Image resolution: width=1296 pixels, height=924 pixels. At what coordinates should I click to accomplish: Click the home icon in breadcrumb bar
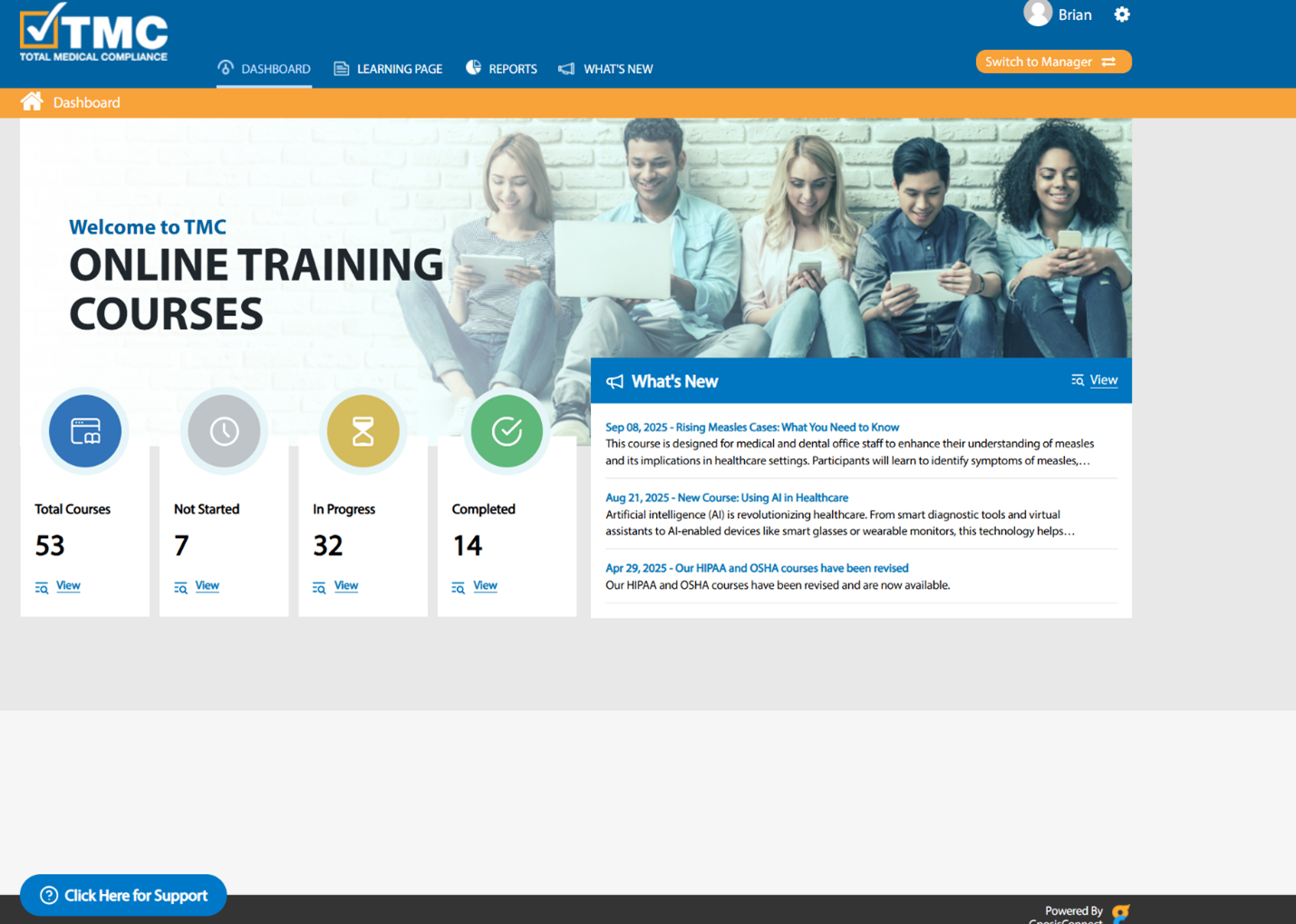[32, 101]
